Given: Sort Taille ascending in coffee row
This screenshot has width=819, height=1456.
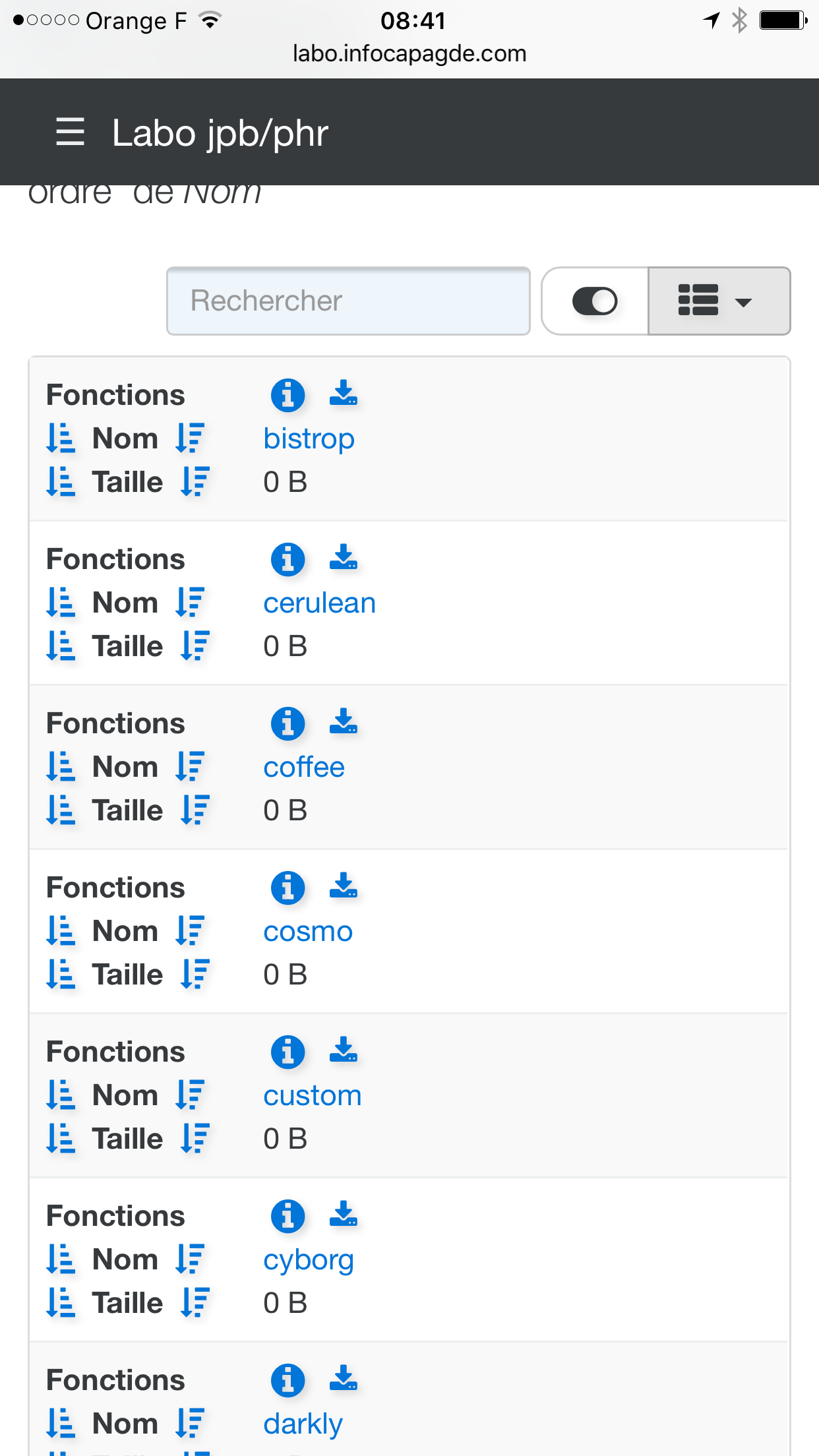Looking at the screenshot, I should point(61,810).
